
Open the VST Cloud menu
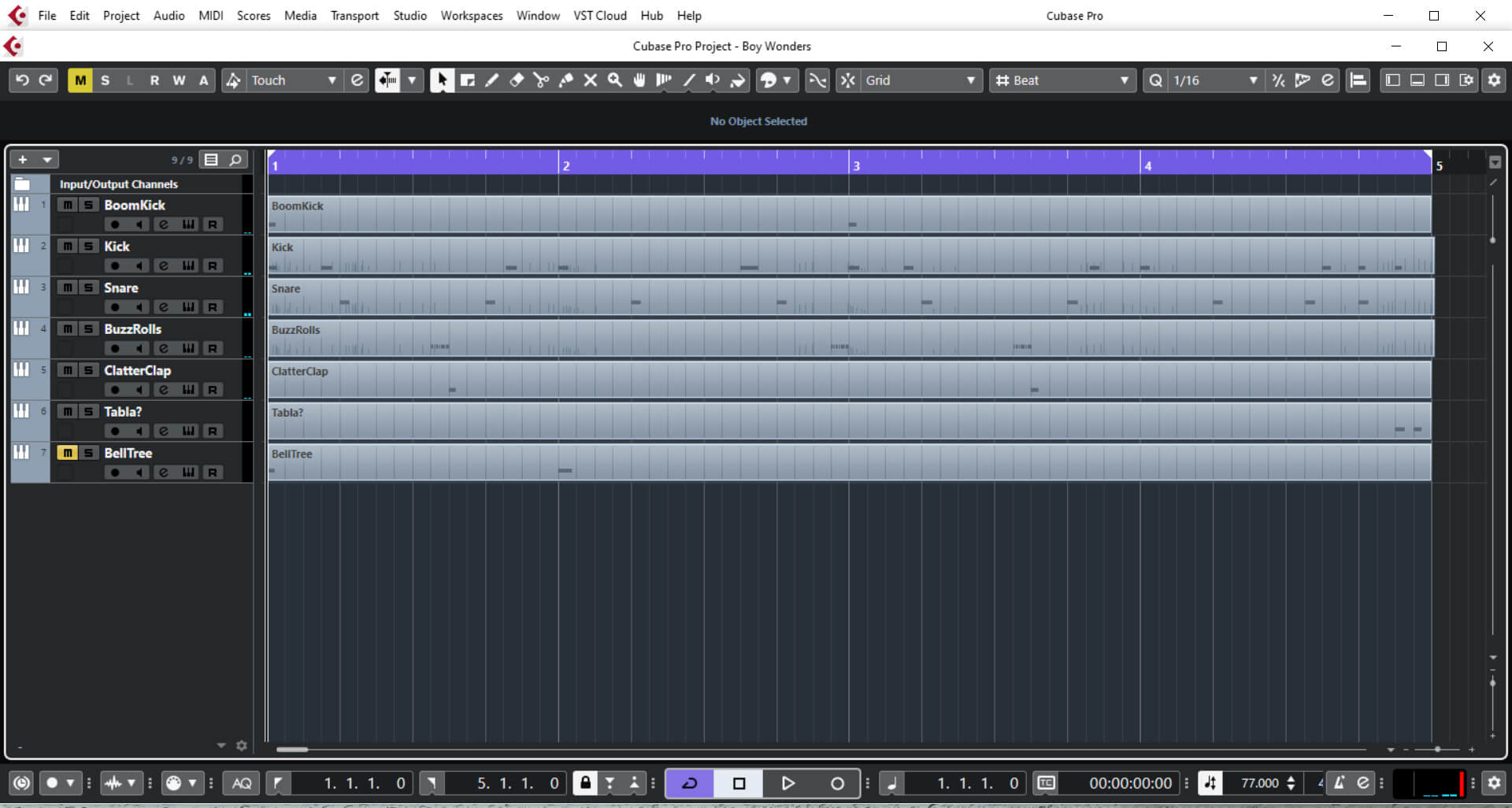[x=600, y=16]
